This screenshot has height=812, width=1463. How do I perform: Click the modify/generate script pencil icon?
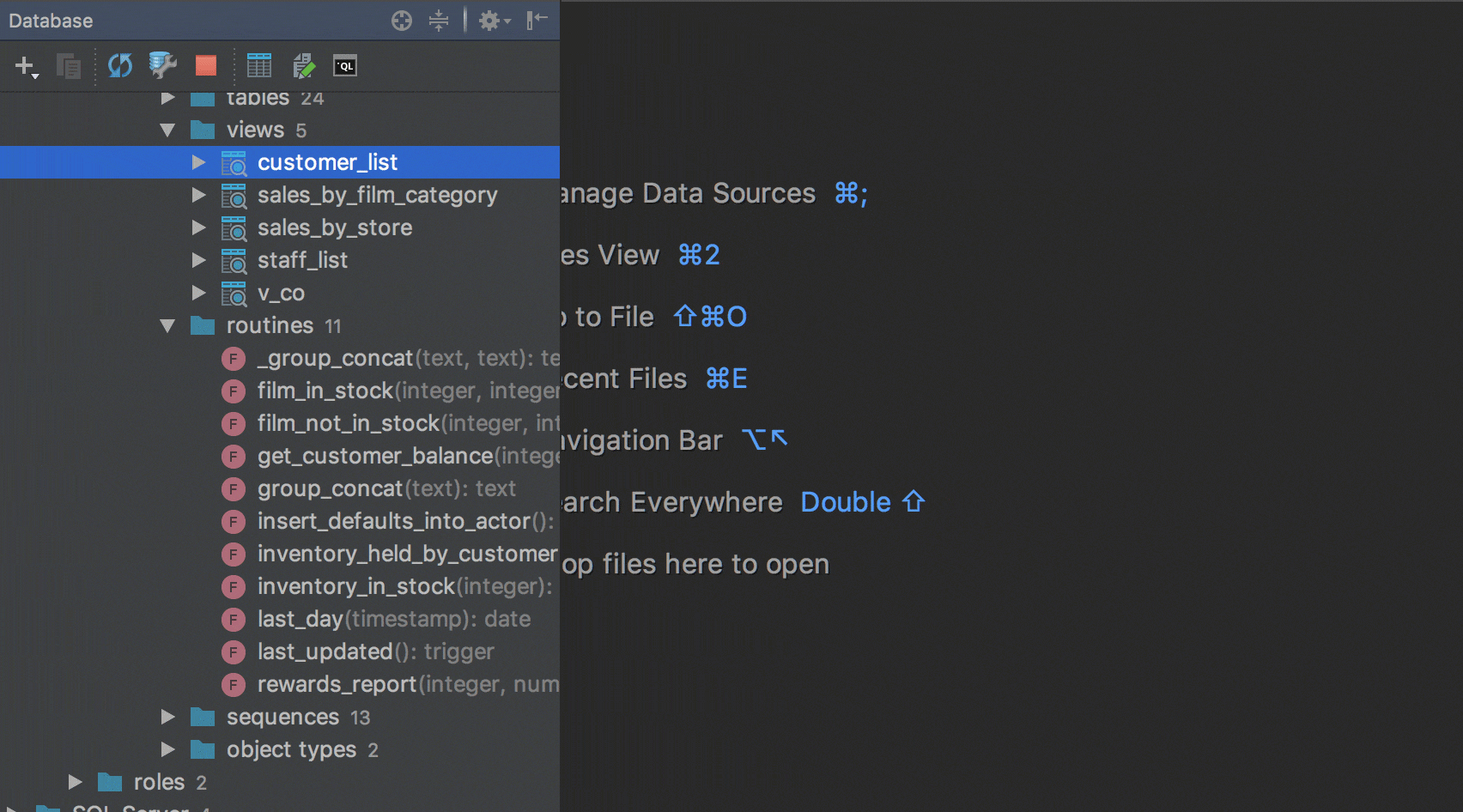304,66
